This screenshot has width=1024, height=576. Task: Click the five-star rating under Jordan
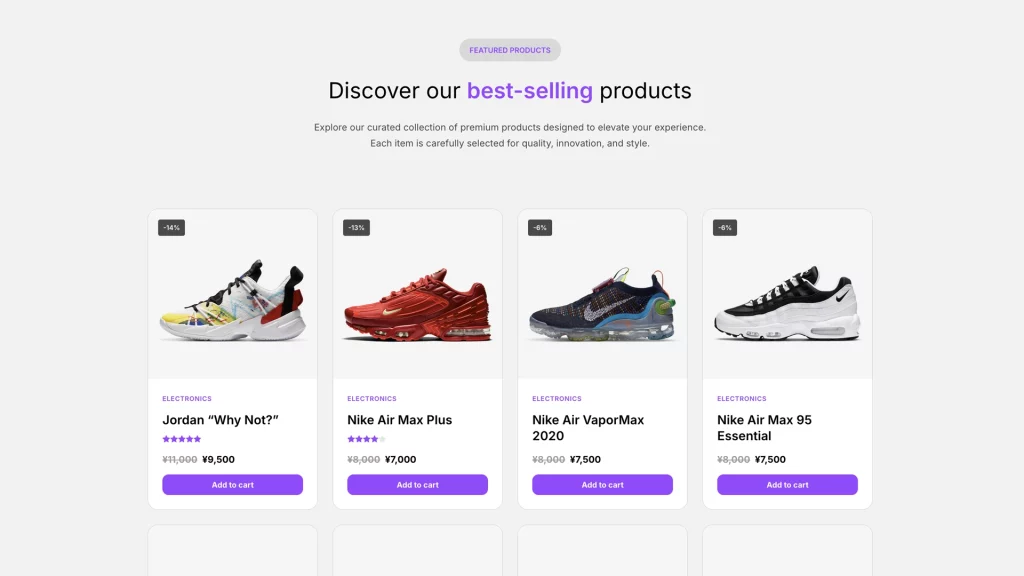pos(182,439)
